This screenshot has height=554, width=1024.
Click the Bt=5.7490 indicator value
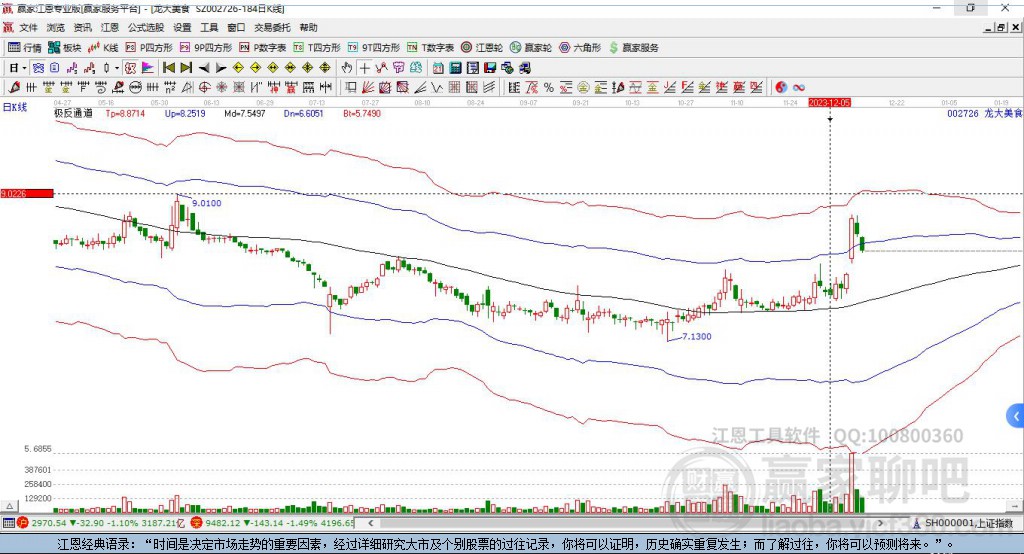[362, 113]
